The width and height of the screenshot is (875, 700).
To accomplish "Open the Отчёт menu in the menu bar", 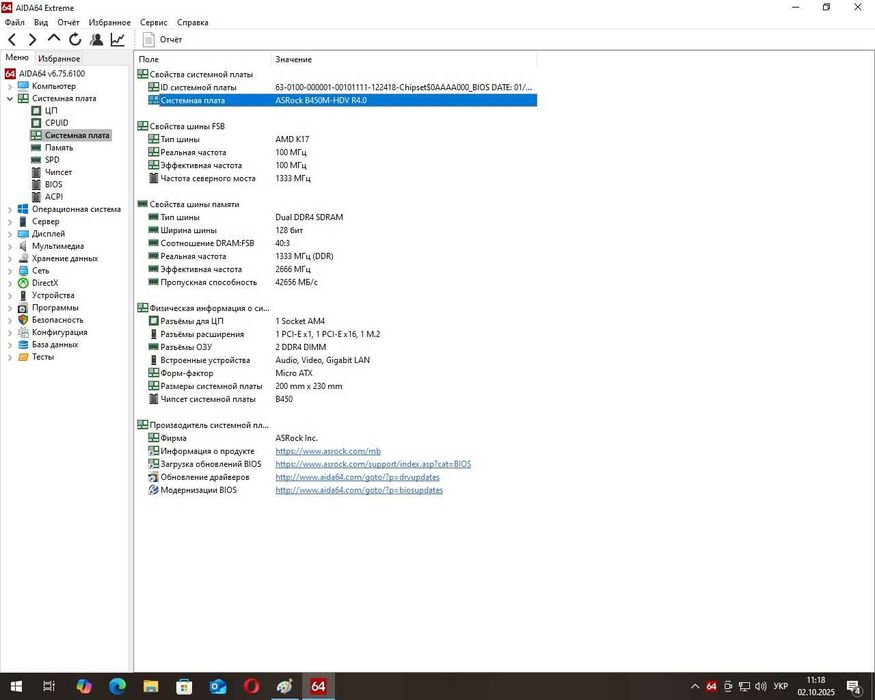I will (x=68, y=22).
